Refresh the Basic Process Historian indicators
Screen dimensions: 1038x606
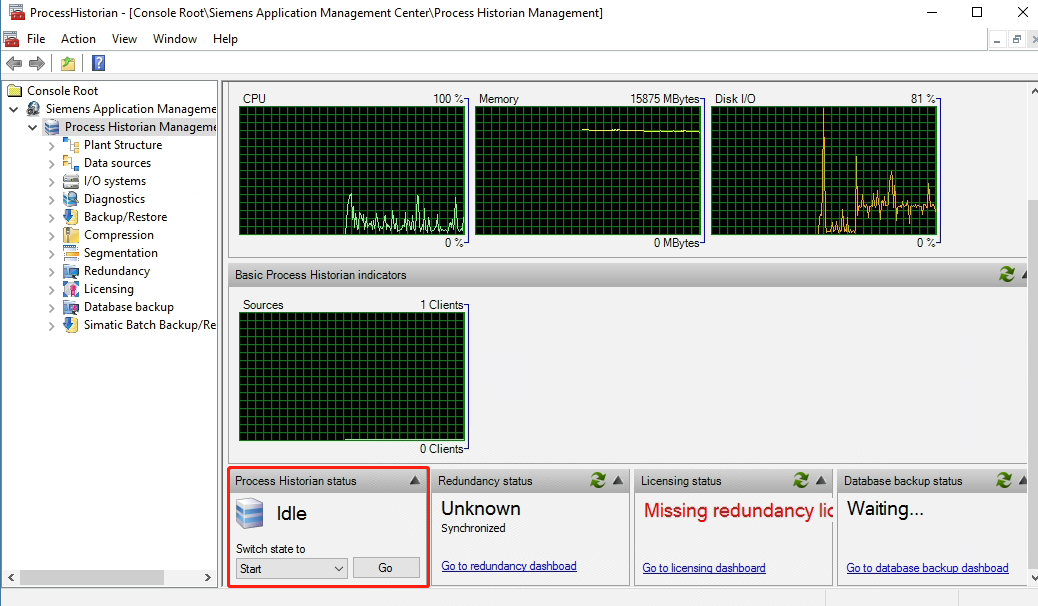(1007, 274)
